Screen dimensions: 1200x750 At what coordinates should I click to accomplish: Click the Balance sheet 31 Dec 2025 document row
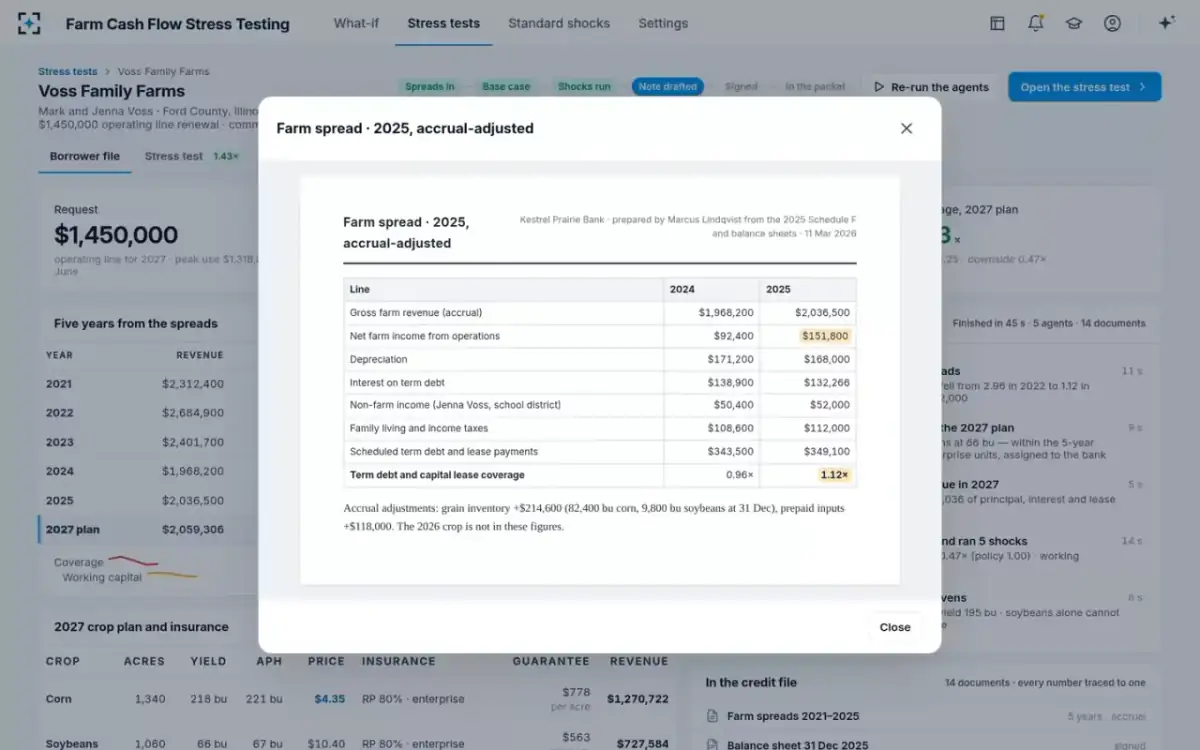click(x=926, y=745)
